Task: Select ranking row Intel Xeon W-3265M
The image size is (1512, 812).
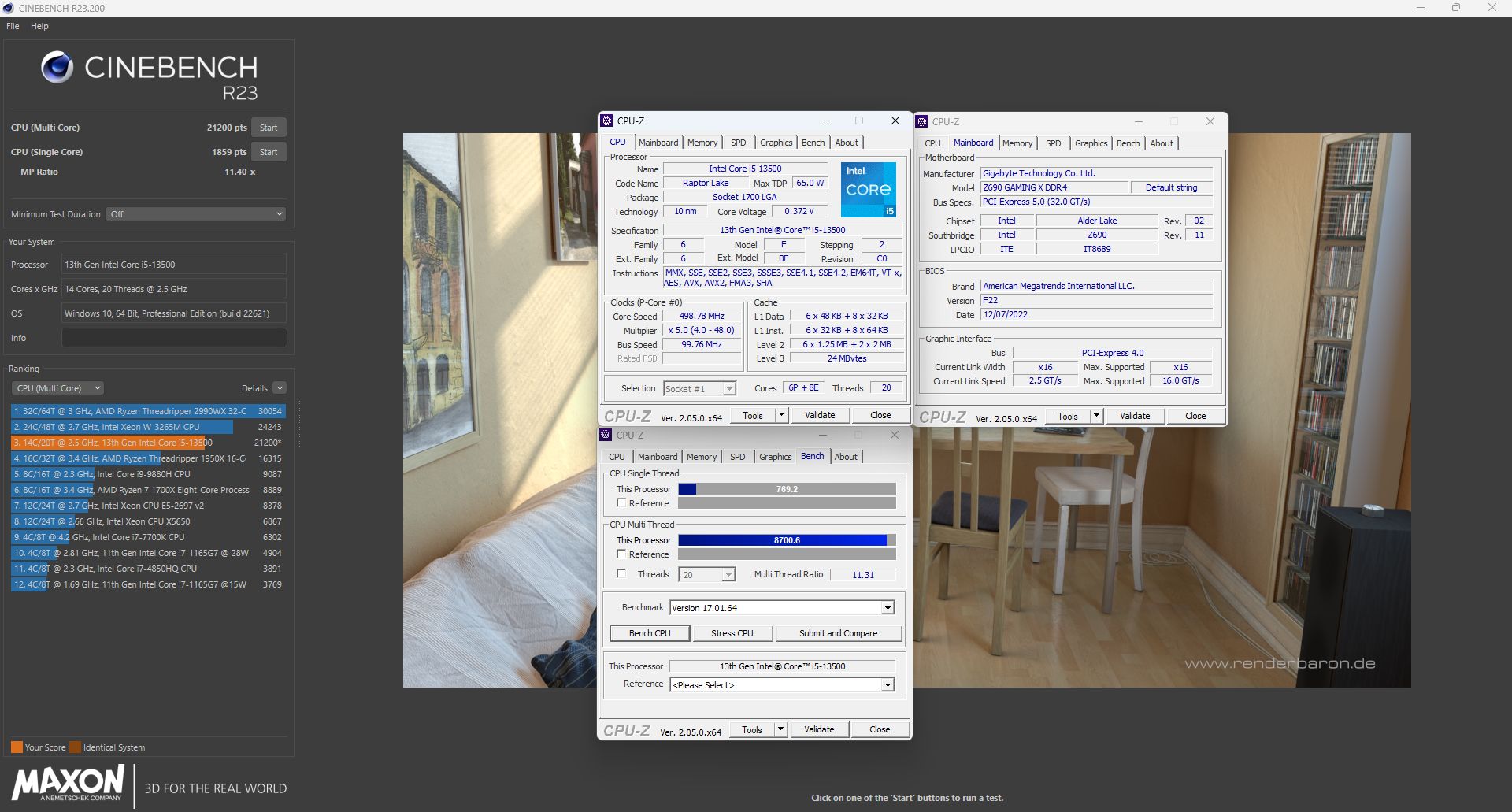Action: pyautogui.click(x=147, y=427)
